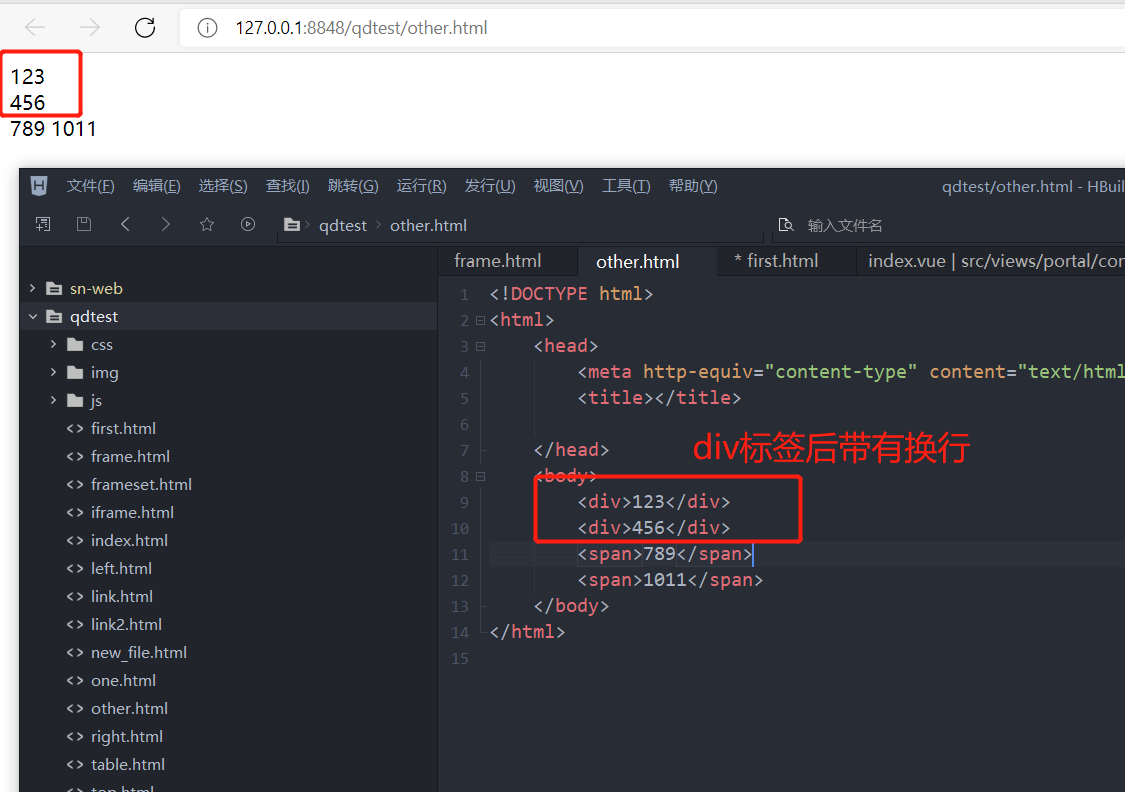Fold the html tag on line 2

tap(481, 321)
